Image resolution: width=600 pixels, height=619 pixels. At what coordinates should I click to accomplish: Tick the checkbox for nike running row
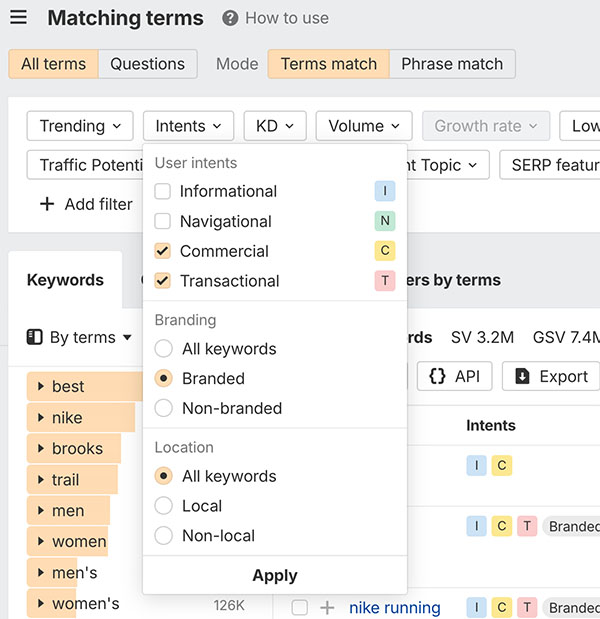[300, 608]
